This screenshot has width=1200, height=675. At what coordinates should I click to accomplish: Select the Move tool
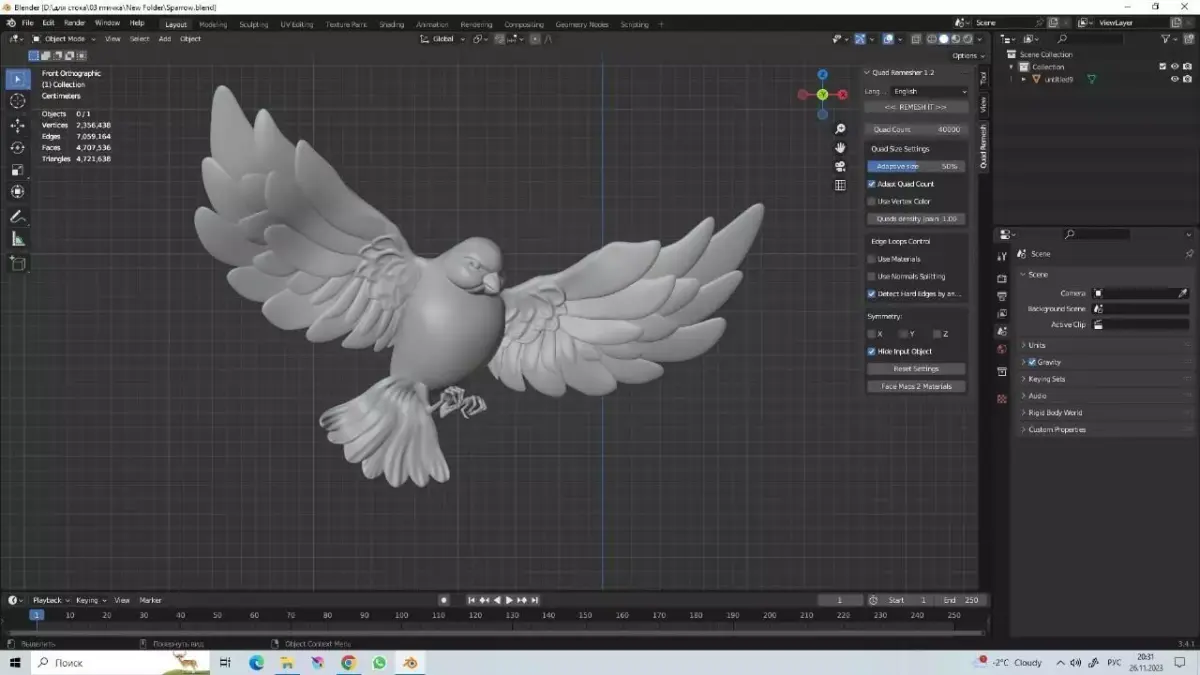pyautogui.click(x=18, y=125)
